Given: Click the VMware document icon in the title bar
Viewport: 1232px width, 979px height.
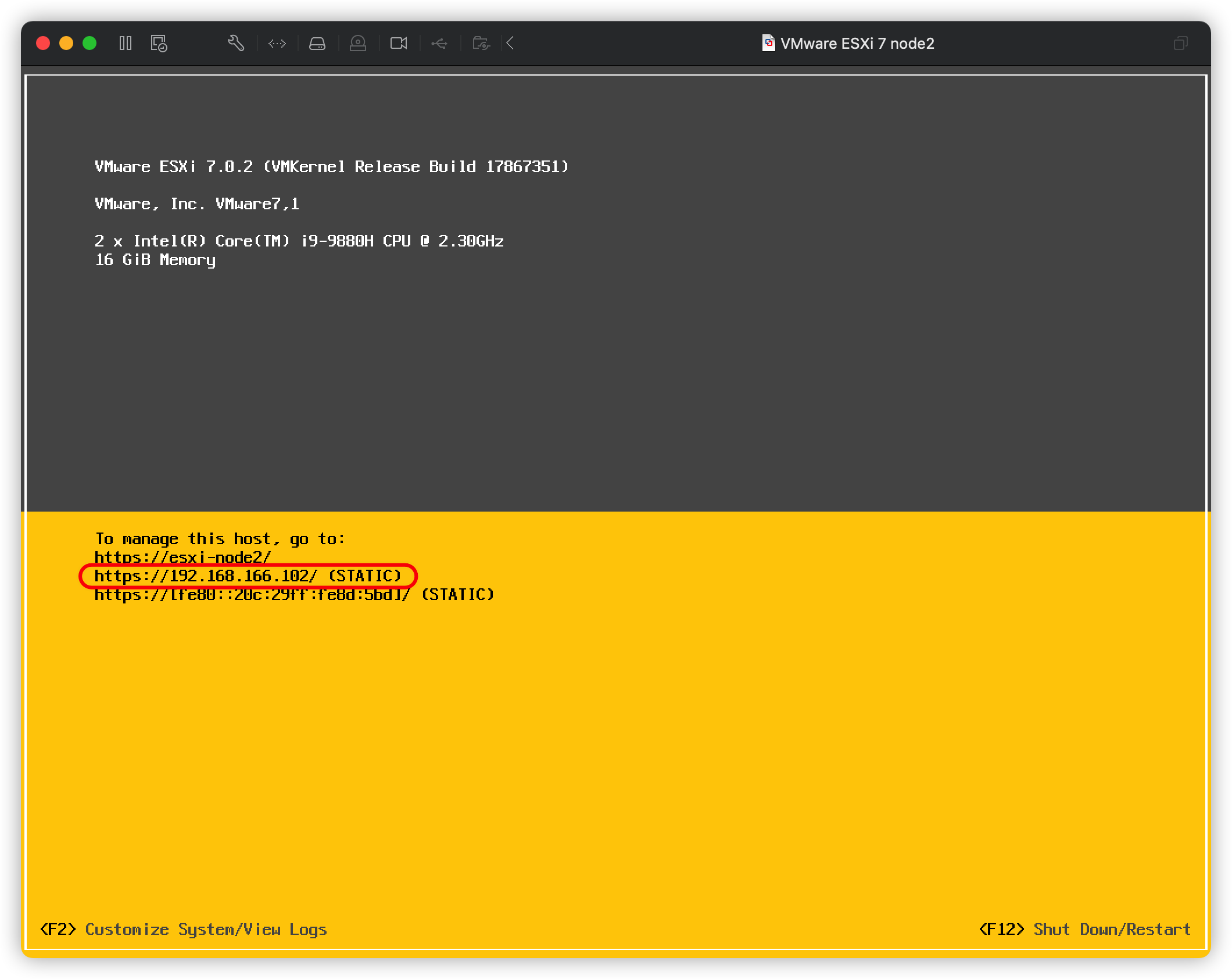Looking at the screenshot, I should tap(767, 43).
